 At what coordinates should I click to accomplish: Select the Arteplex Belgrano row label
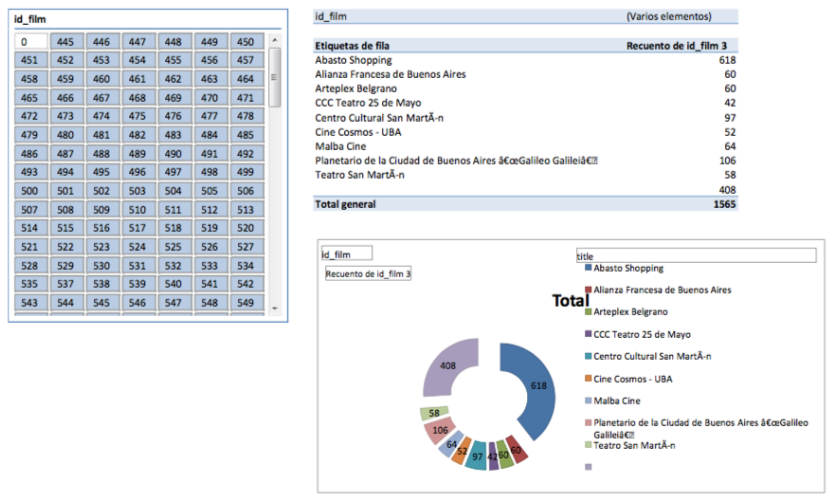(356, 89)
